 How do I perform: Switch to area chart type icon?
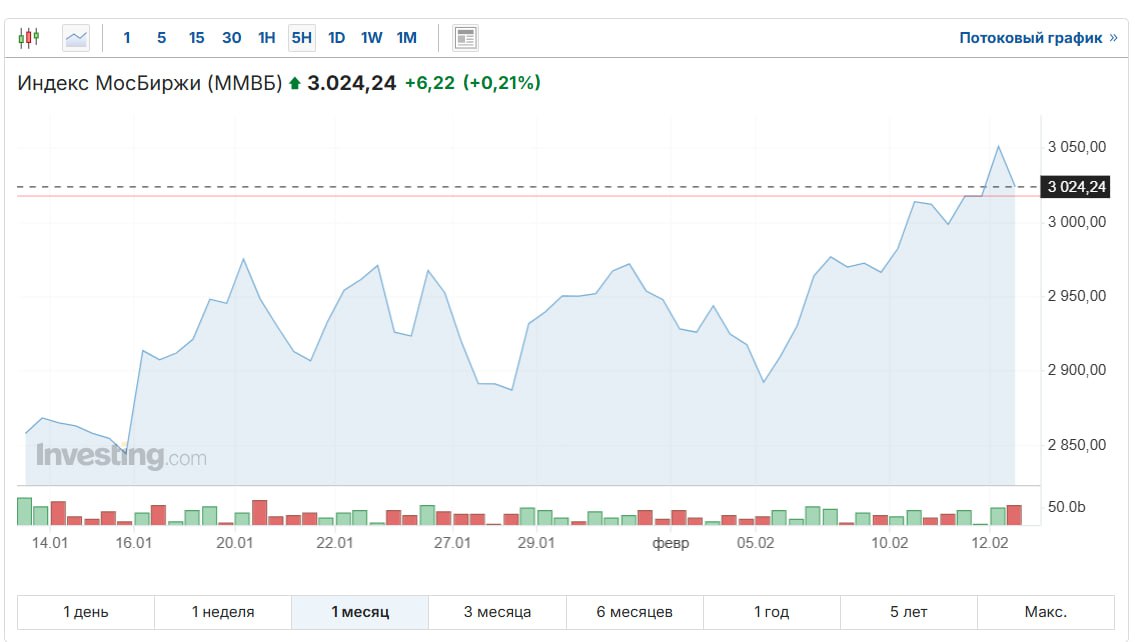click(x=76, y=38)
